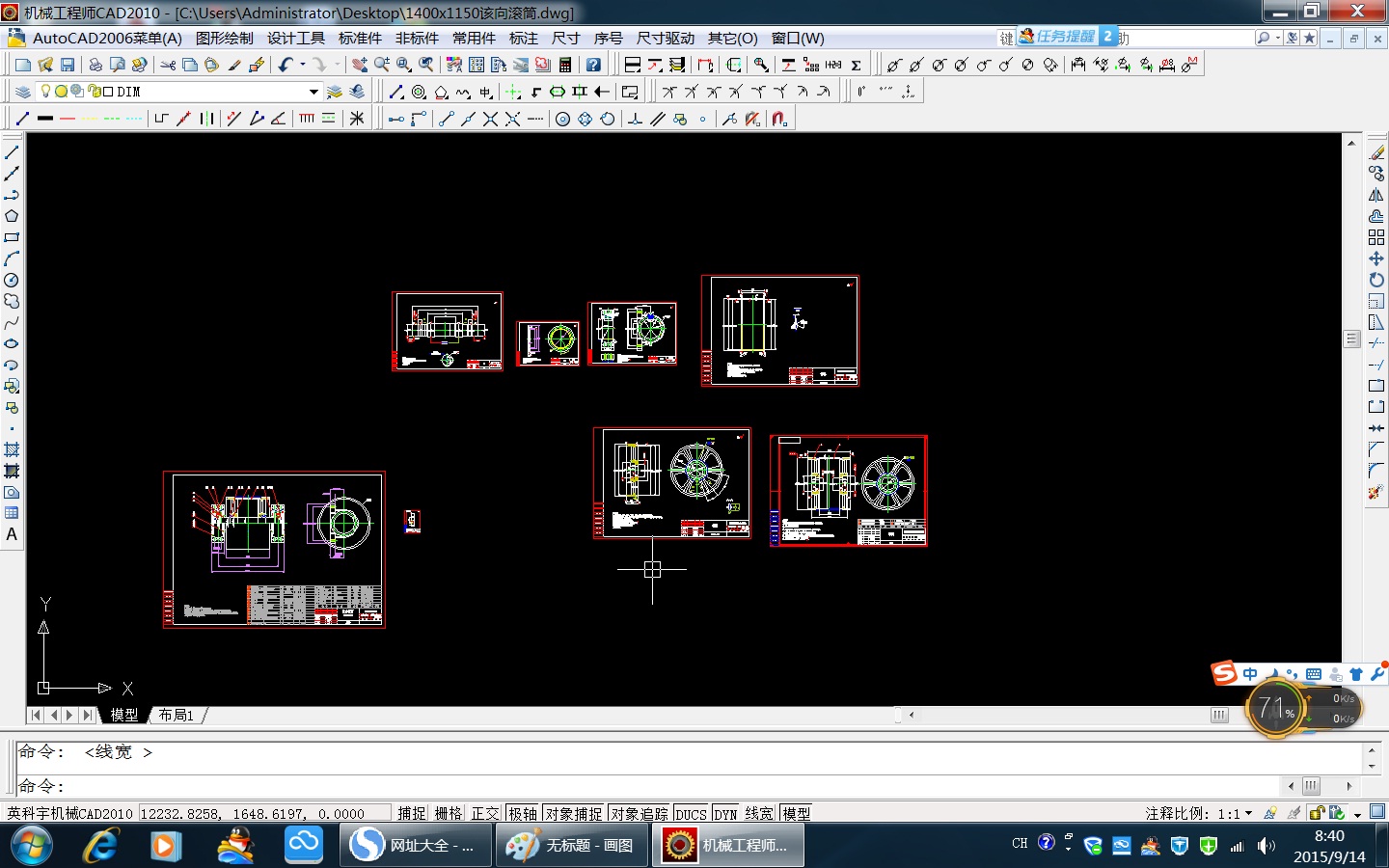1389x868 pixels.
Task: Toggle 对象追踪 object tracking
Action: [639, 813]
